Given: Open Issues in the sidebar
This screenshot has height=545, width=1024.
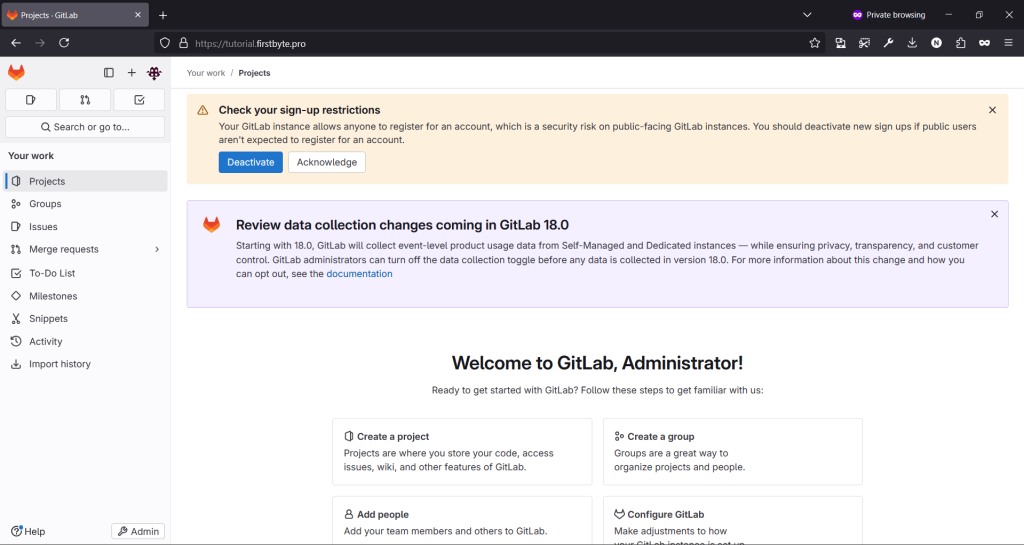Looking at the screenshot, I should [86, 226].
